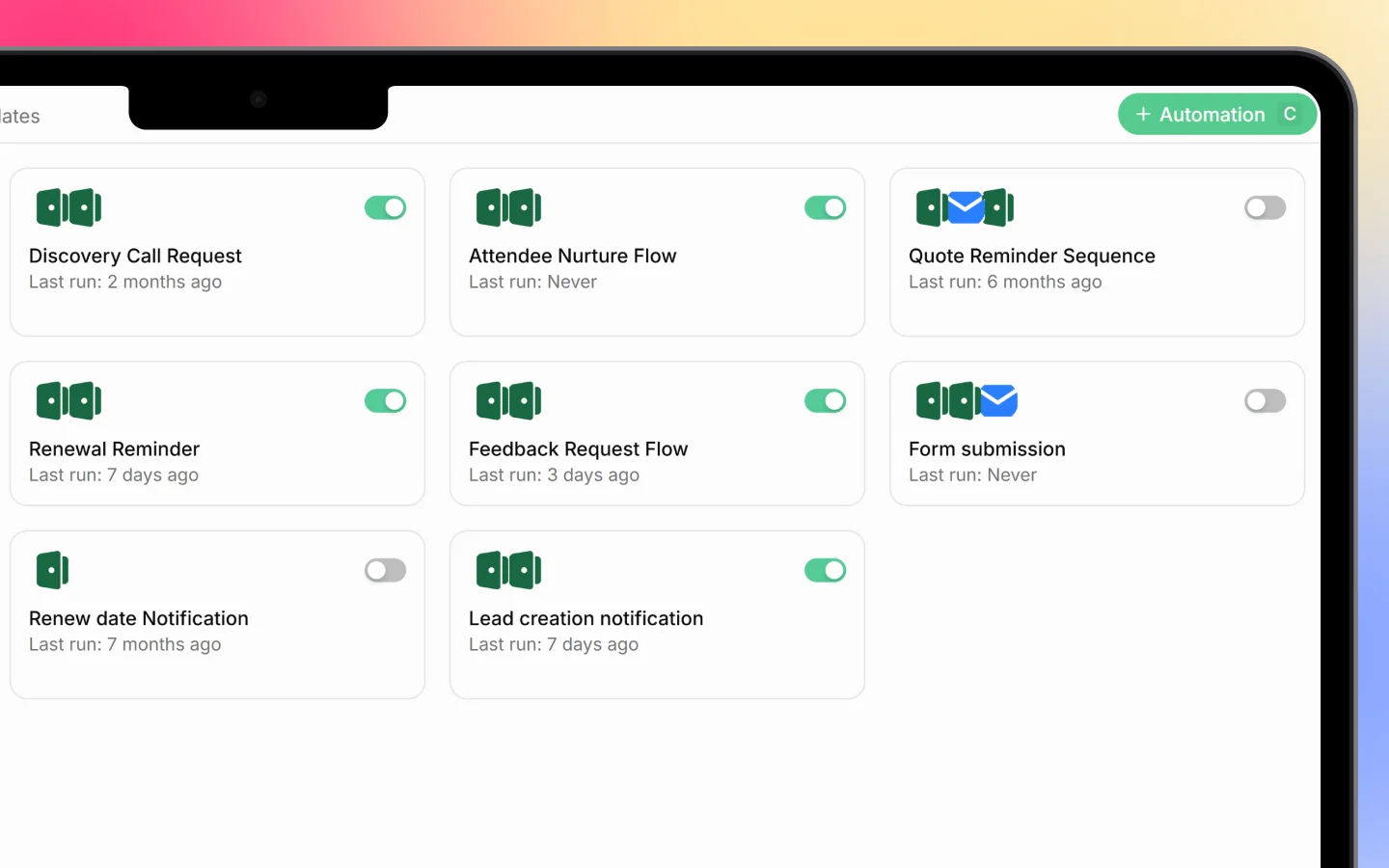Select the middle green icon on Form submission

(964, 400)
